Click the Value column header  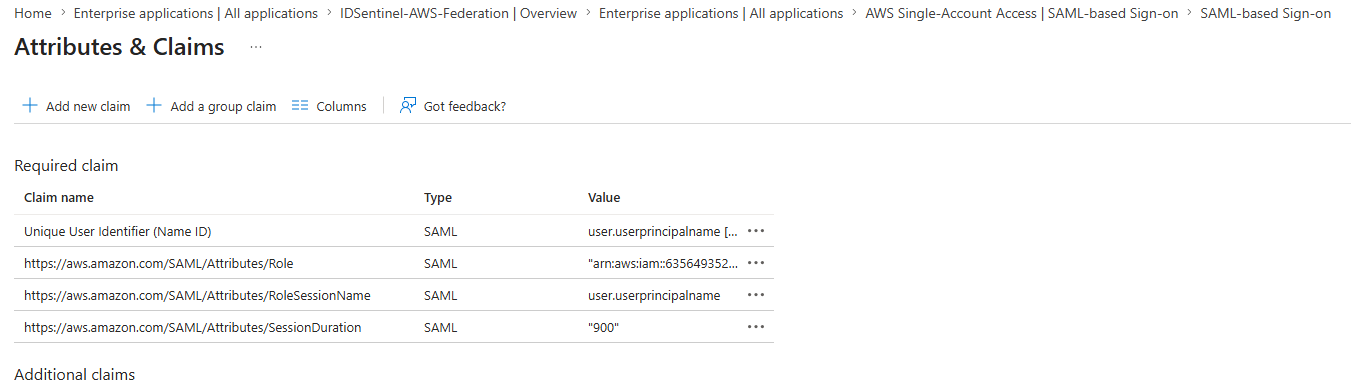604,198
